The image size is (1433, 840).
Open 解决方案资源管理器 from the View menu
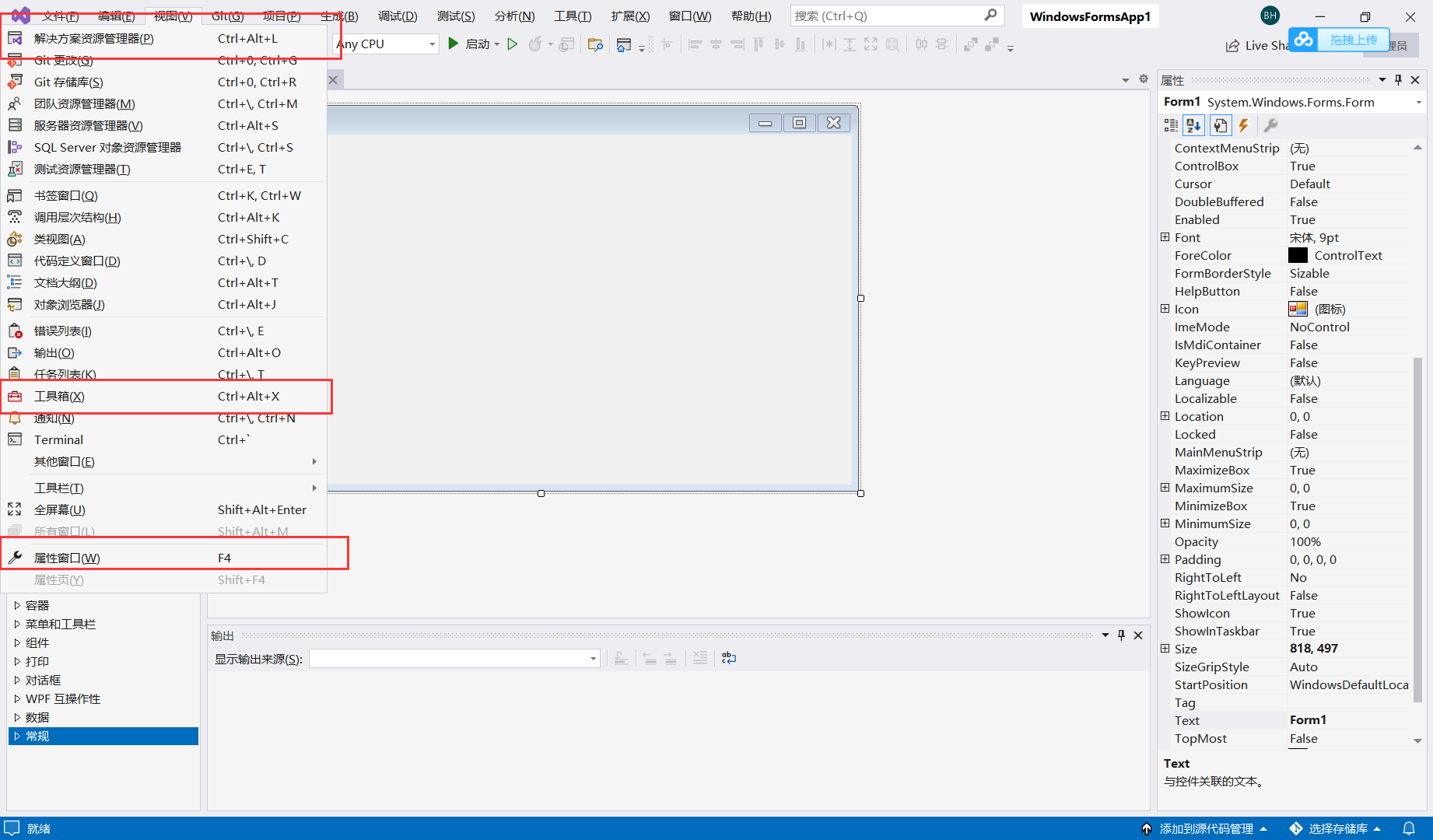(163, 38)
